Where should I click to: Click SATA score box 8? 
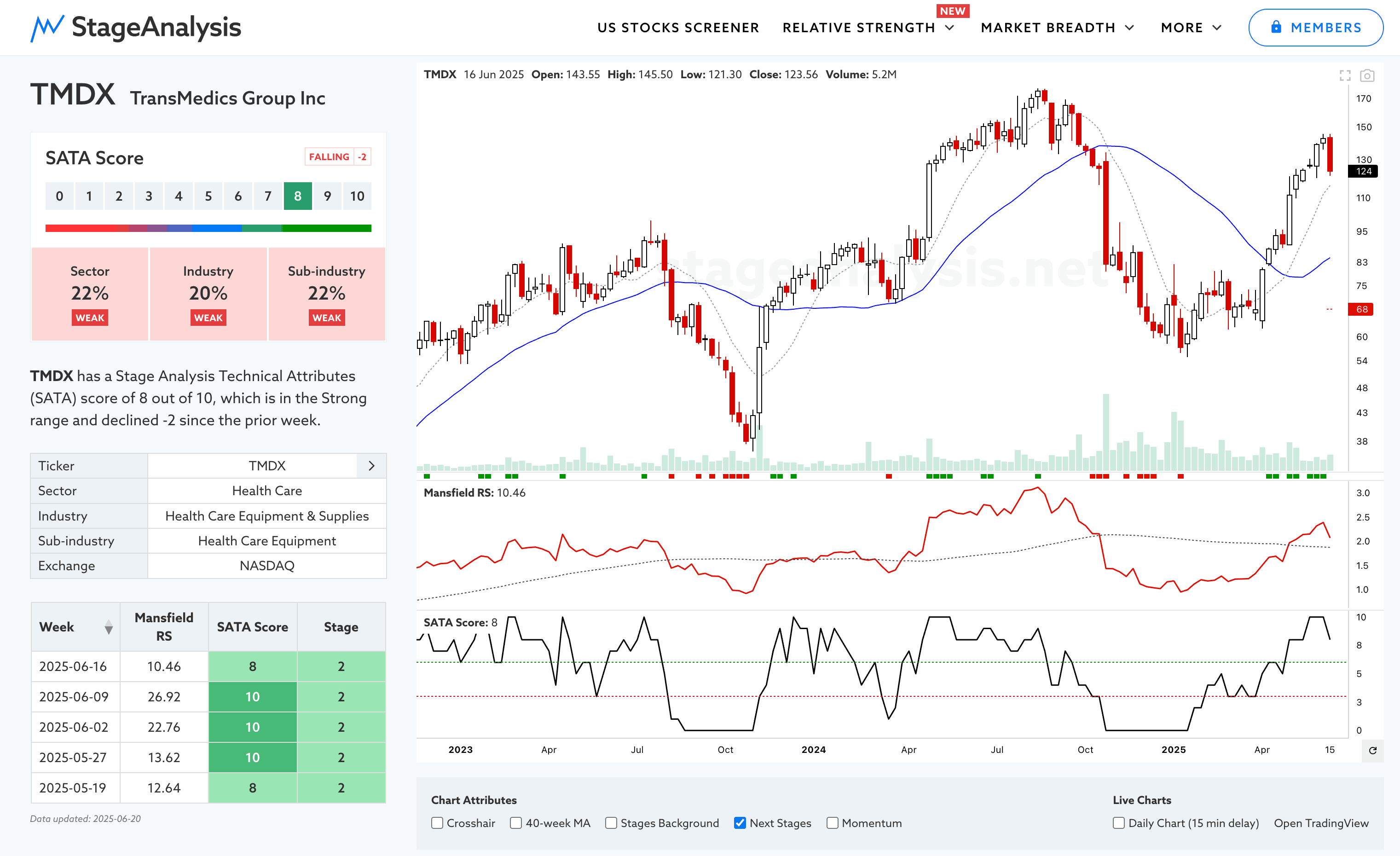click(x=298, y=196)
